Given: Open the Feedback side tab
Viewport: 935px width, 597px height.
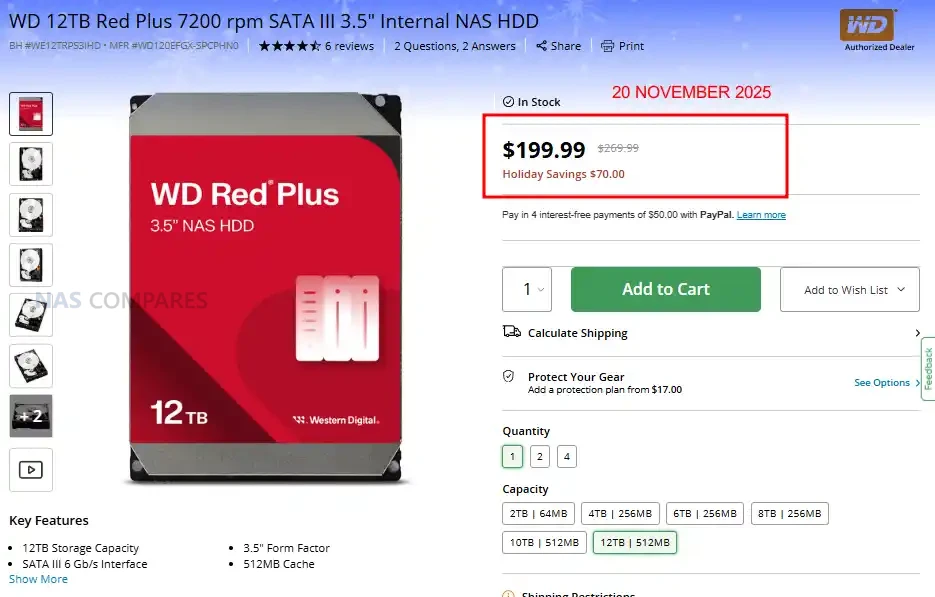Looking at the screenshot, I should (928, 368).
